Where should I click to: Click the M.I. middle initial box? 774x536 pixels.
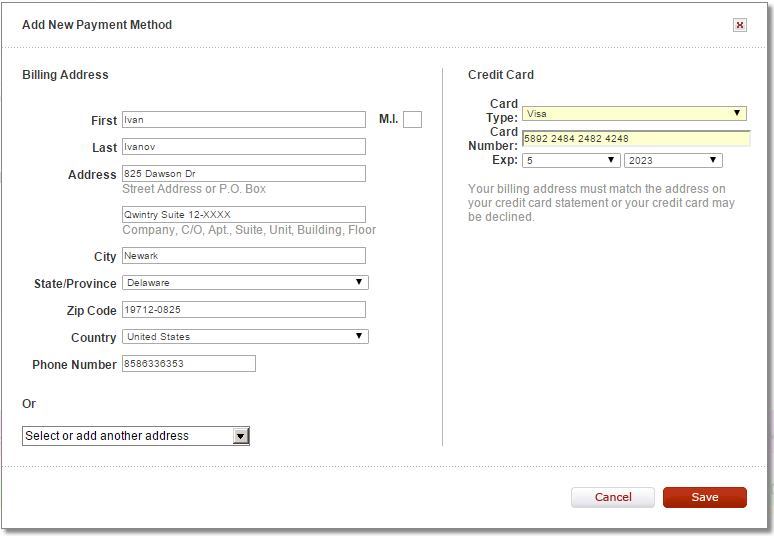tap(413, 119)
